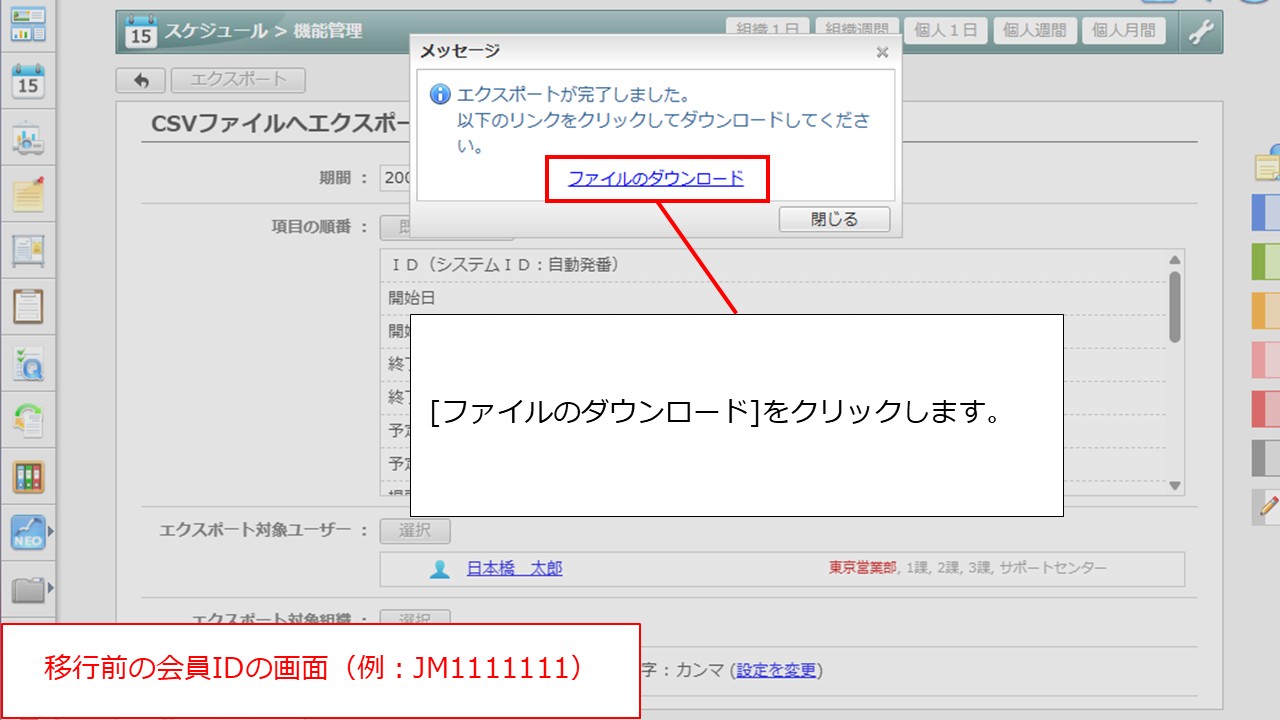Switch to 組織週間 view
This screenshot has height=720, width=1280.
click(858, 28)
